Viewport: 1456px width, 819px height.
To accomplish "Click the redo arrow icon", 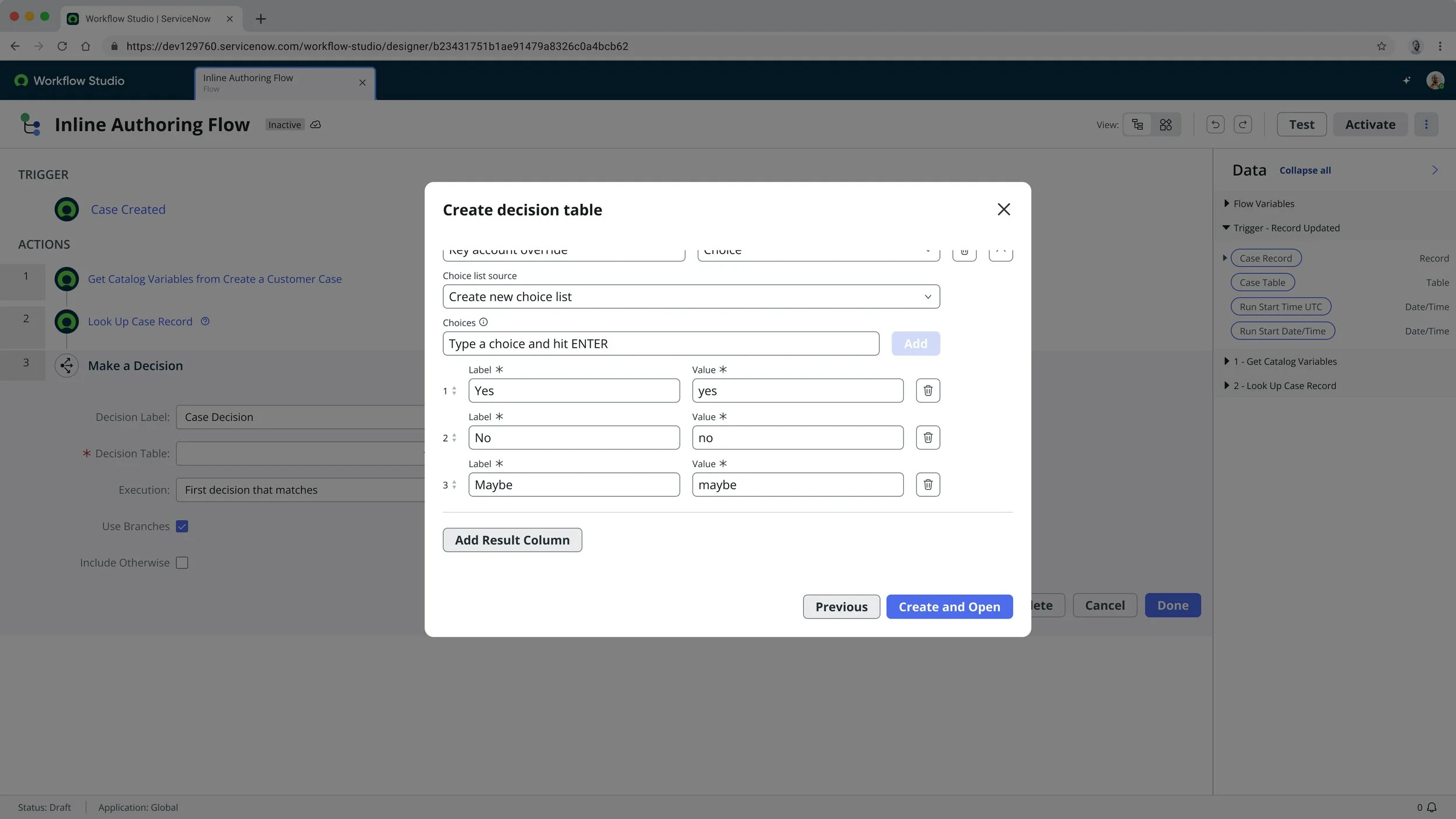I will (x=1242, y=124).
